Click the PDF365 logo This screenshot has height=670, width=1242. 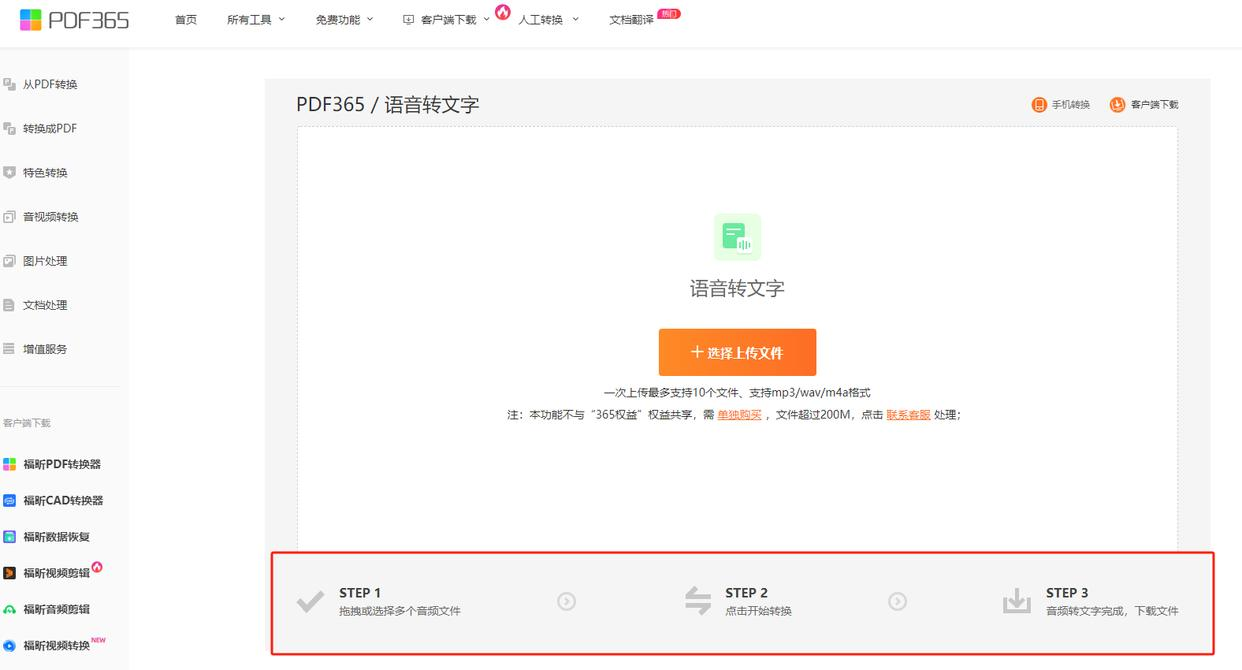(74, 19)
